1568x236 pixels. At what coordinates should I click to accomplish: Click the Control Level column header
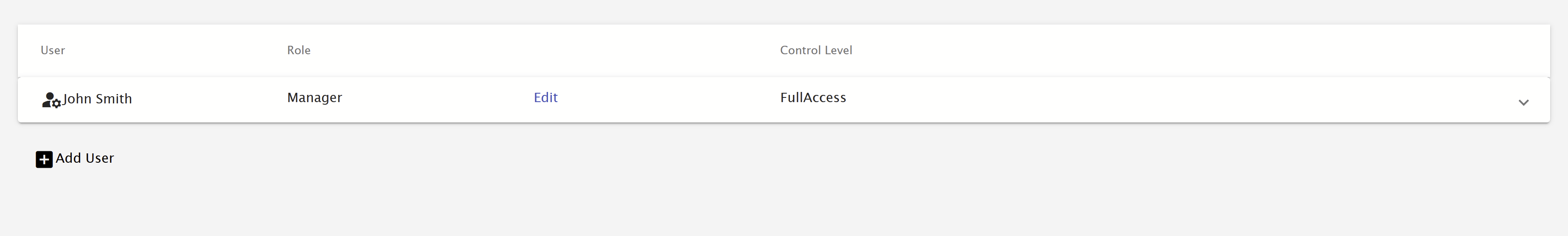tap(816, 50)
